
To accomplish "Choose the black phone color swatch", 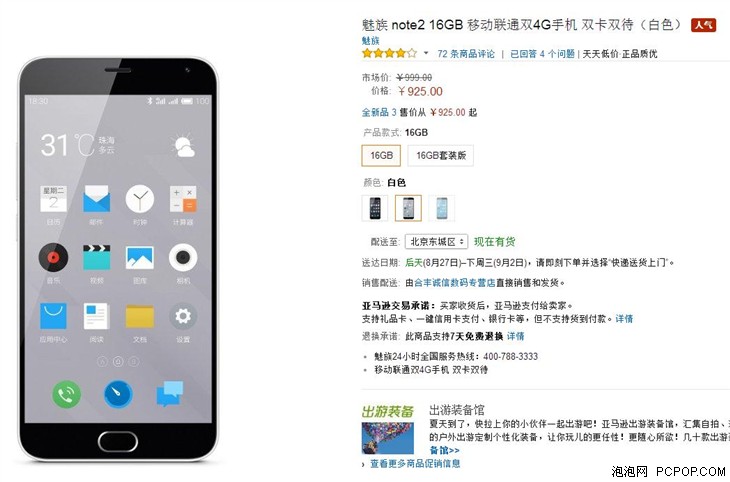I will coord(375,208).
